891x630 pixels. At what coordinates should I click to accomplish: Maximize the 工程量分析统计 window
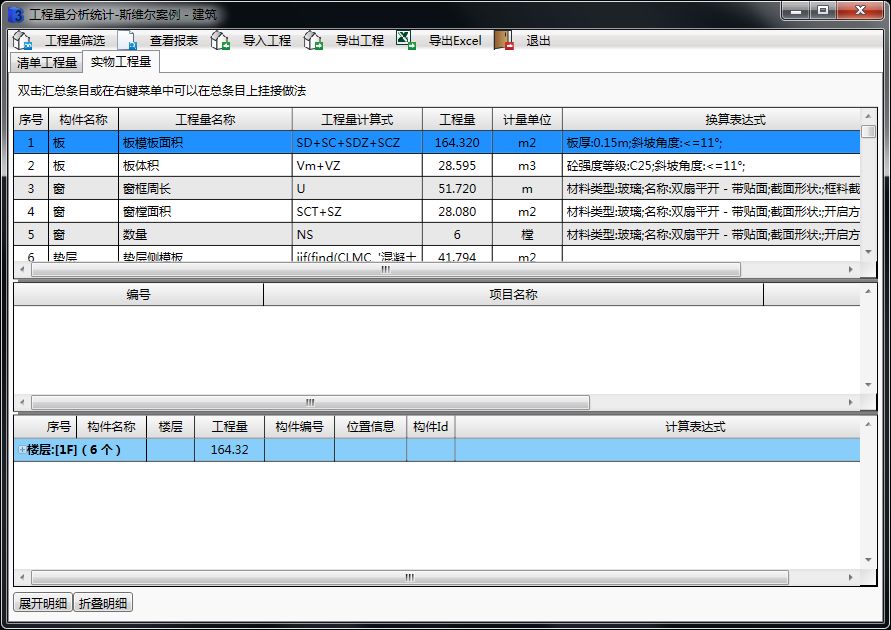[823, 10]
